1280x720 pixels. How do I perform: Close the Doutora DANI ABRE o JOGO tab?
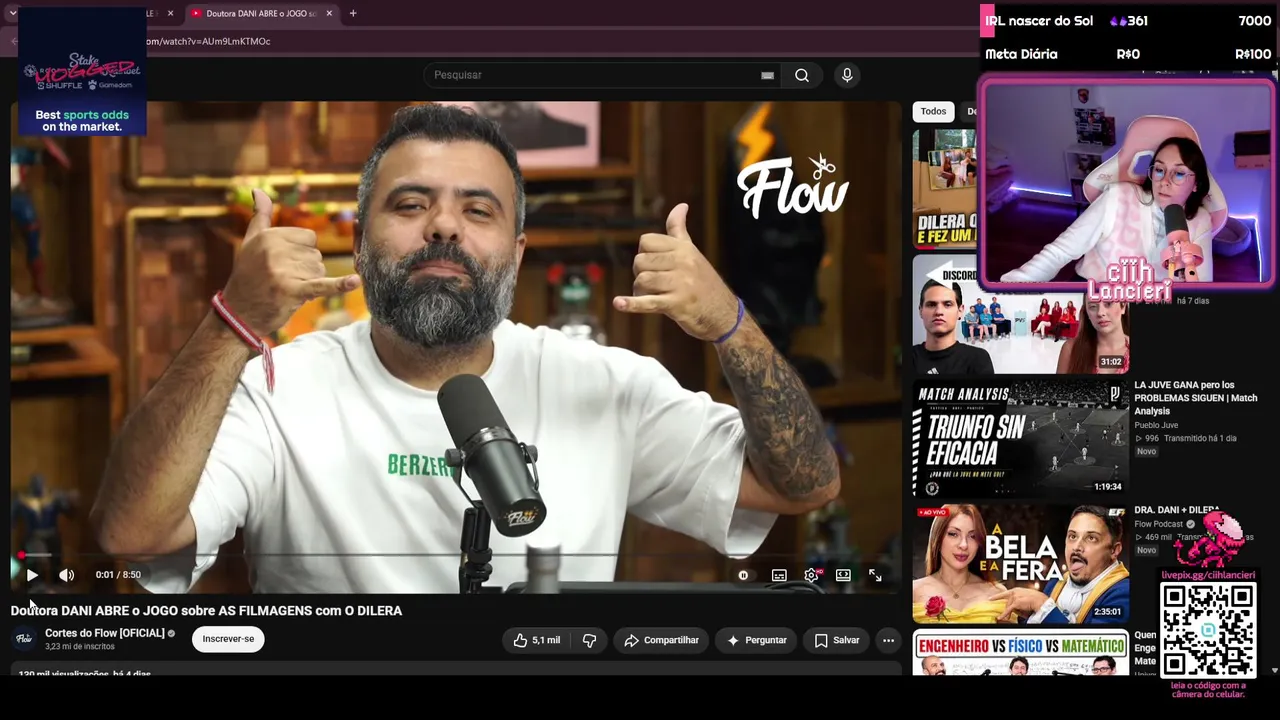329,14
